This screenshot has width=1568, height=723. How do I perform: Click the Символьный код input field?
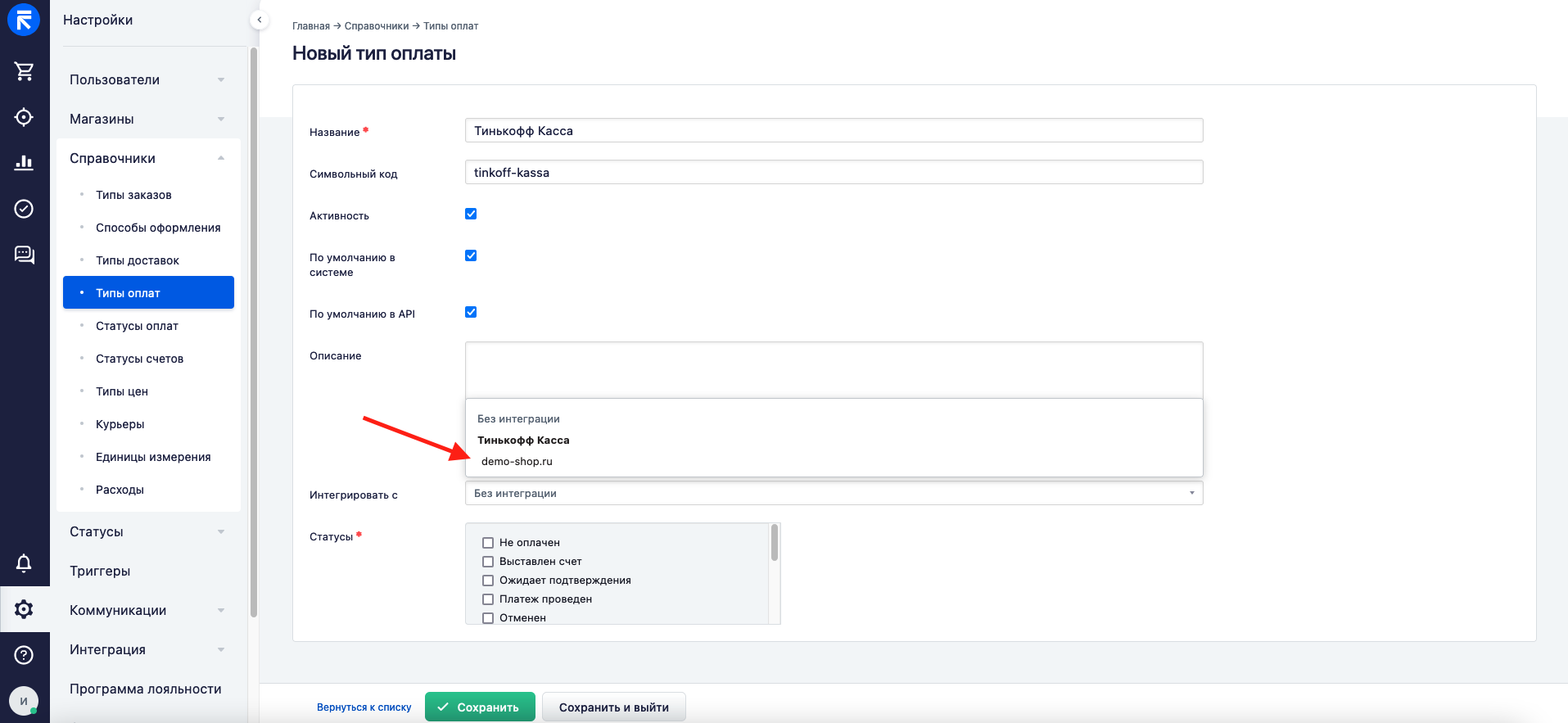click(834, 172)
